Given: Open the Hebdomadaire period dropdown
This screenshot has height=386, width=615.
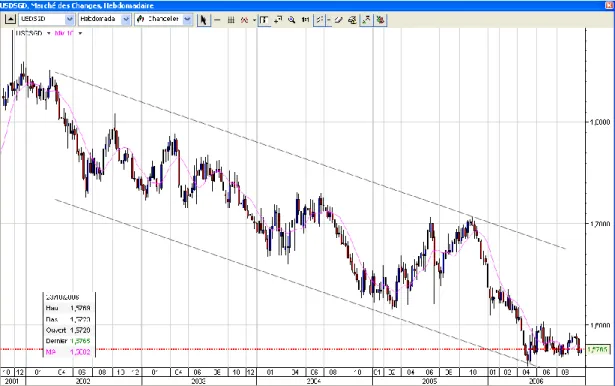Looking at the screenshot, I should click(x=126, y=19).
